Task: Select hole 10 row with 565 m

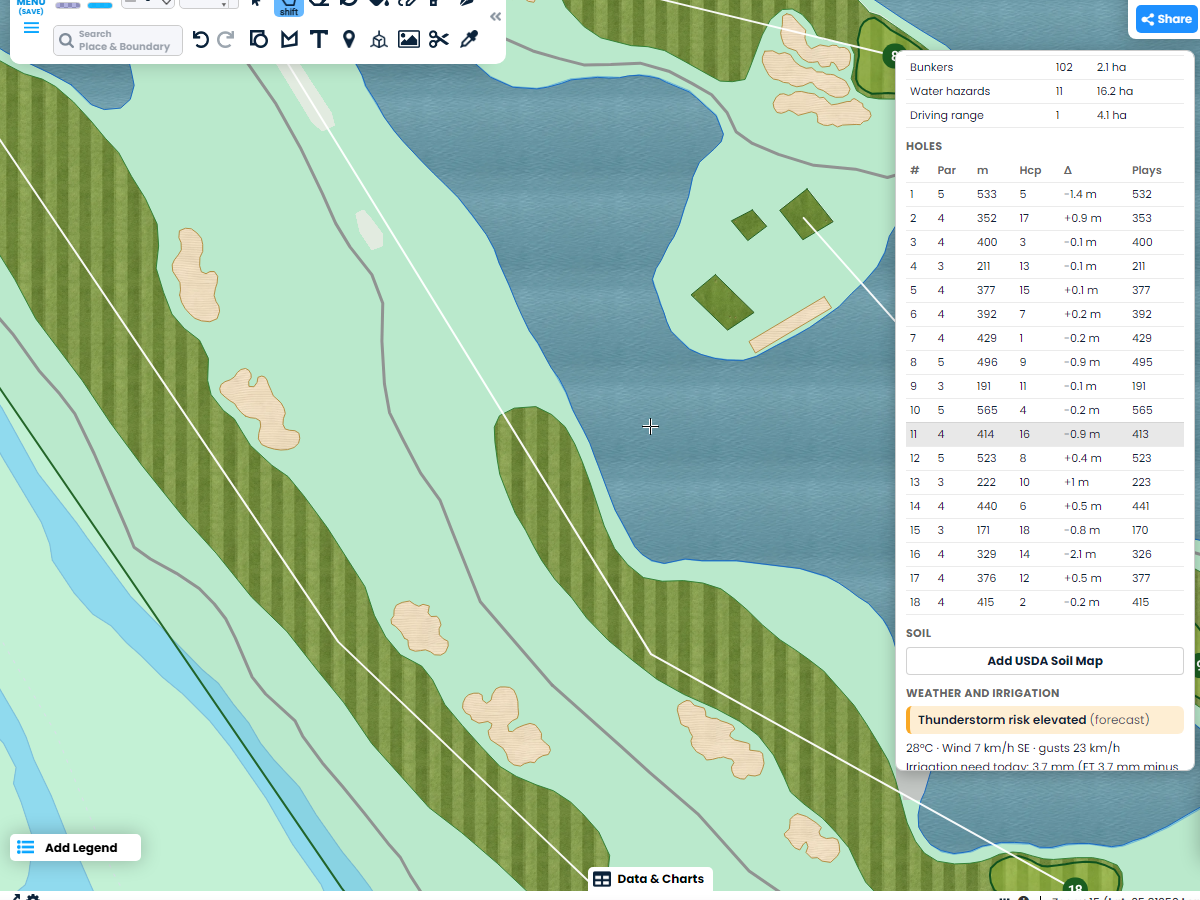Action: pyautogui.click(x=1045, y=410)
